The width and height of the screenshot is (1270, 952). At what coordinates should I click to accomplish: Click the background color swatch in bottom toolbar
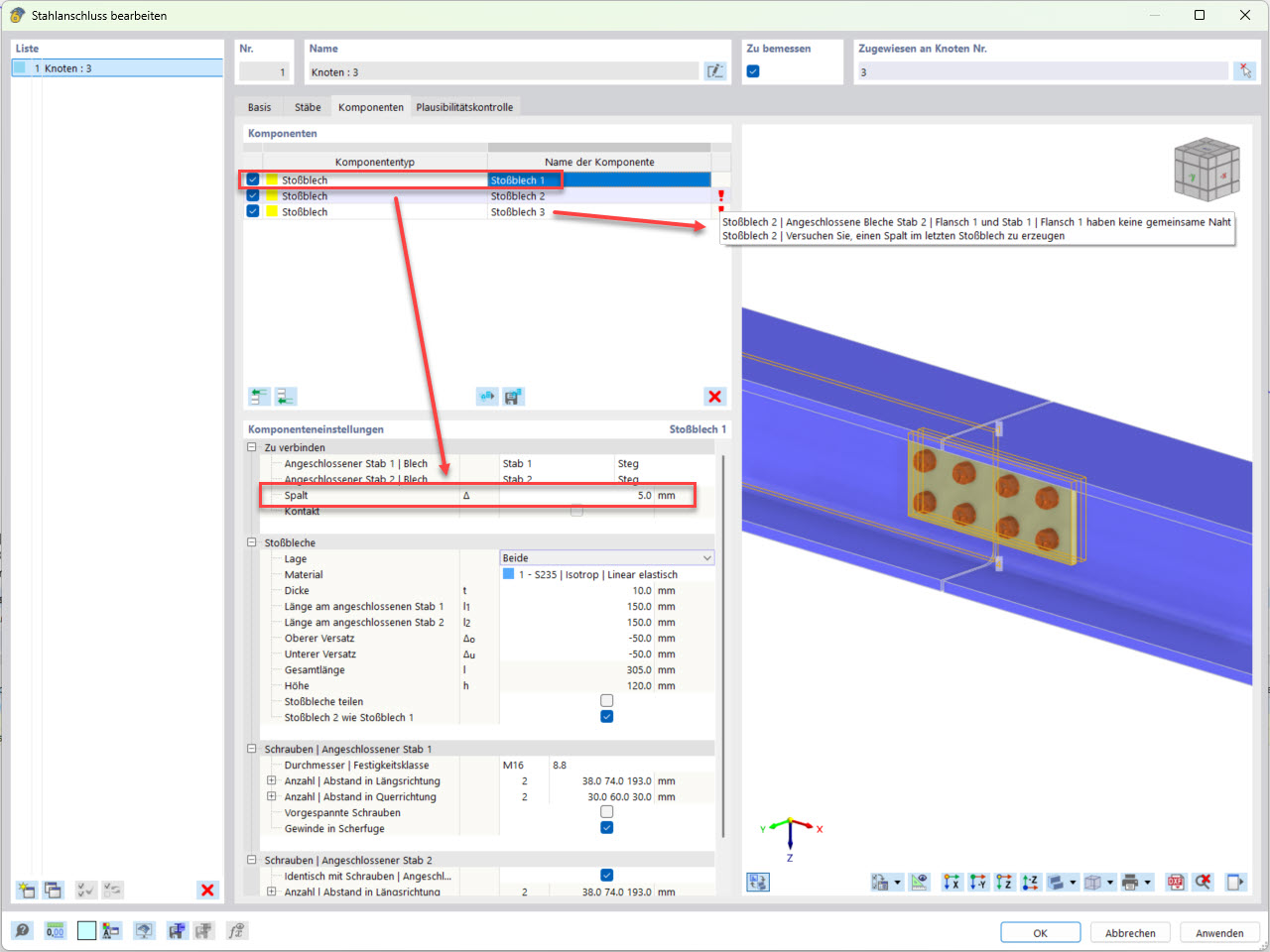click(86, 930)
